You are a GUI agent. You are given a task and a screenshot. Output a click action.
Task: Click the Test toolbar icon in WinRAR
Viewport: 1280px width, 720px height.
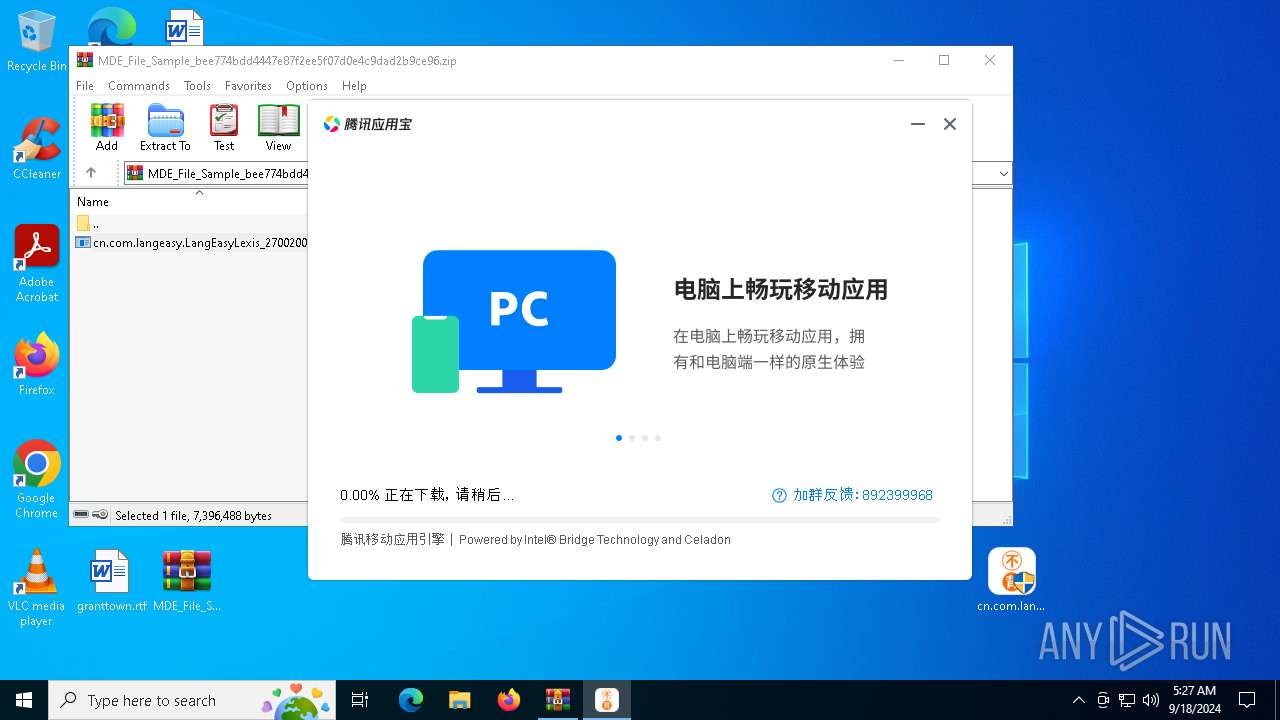[x=224, y=127]
